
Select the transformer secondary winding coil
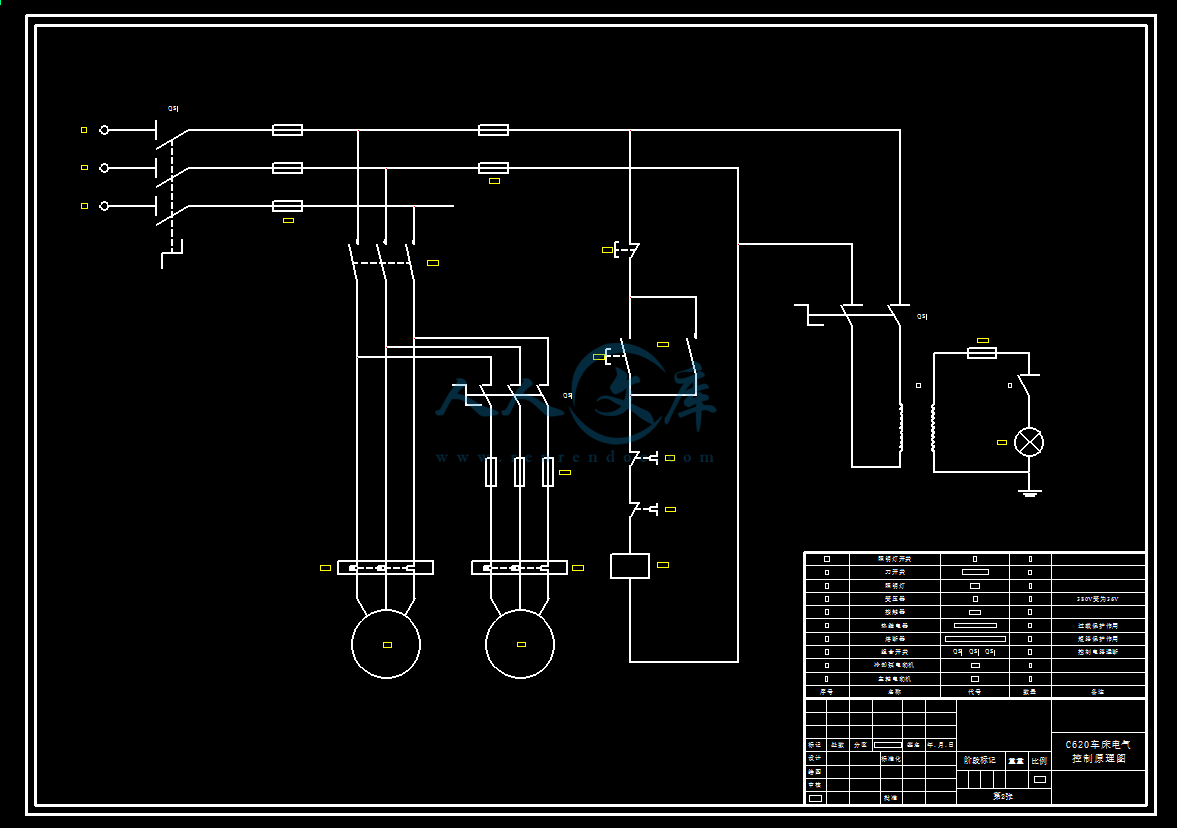point(934,428)
